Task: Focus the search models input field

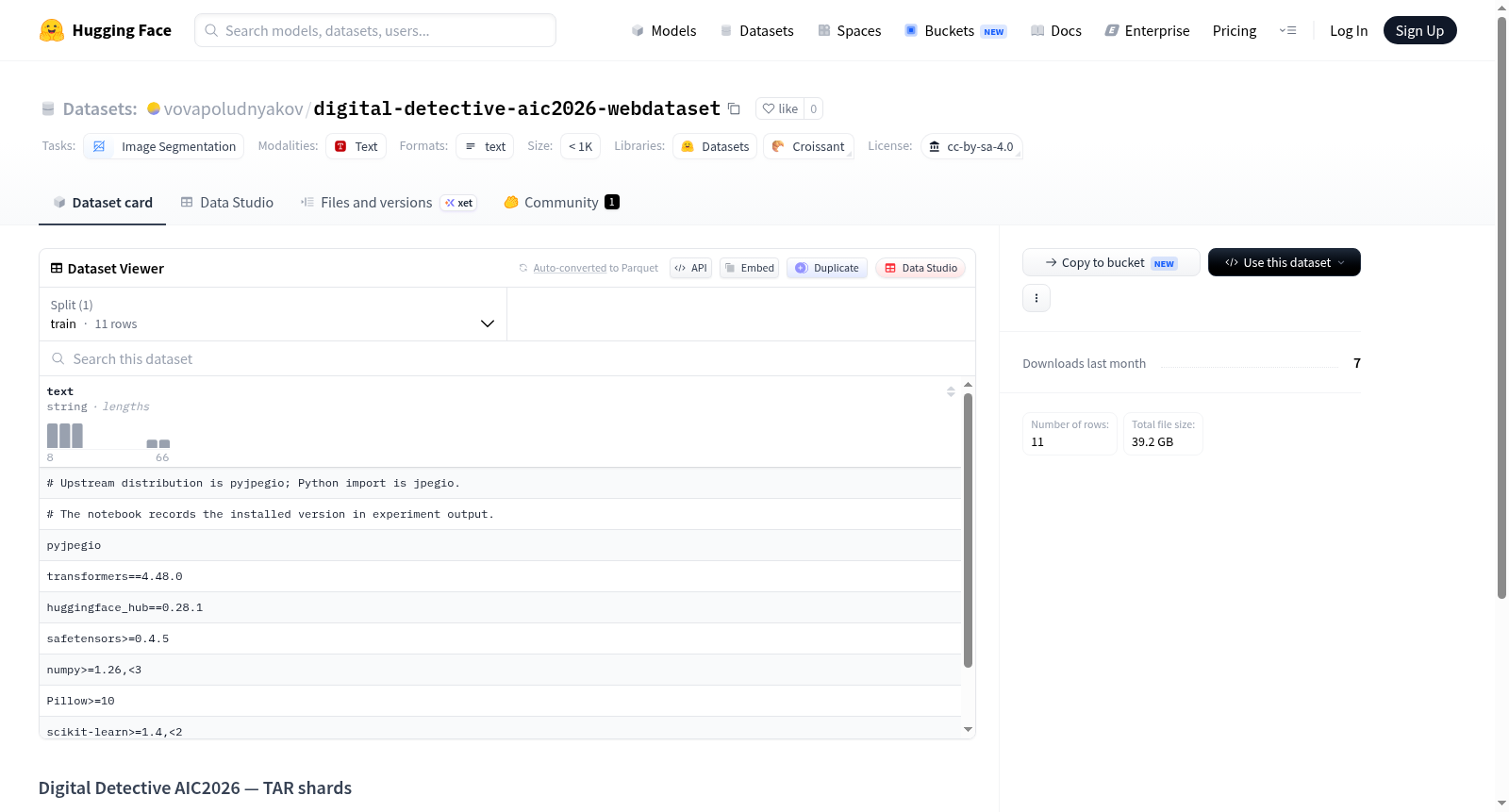Action: tap(375, 30)
